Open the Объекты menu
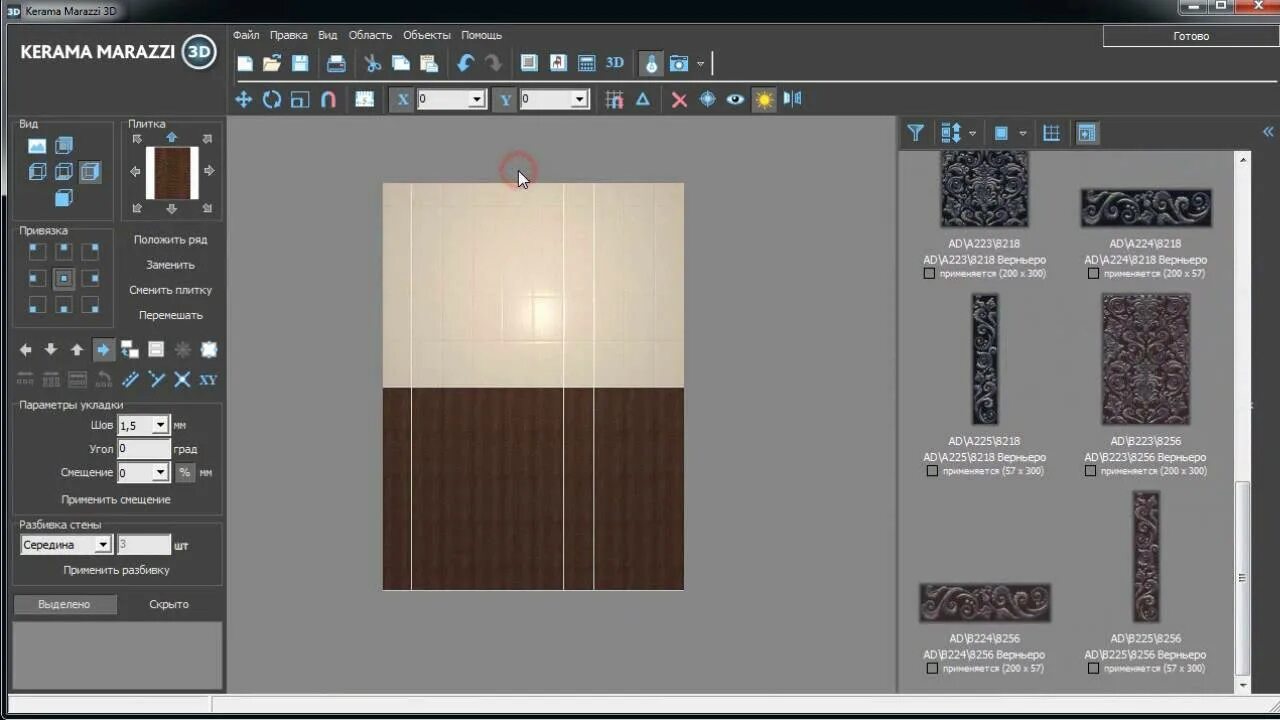 pyautogui.click(x=427, y=35)
